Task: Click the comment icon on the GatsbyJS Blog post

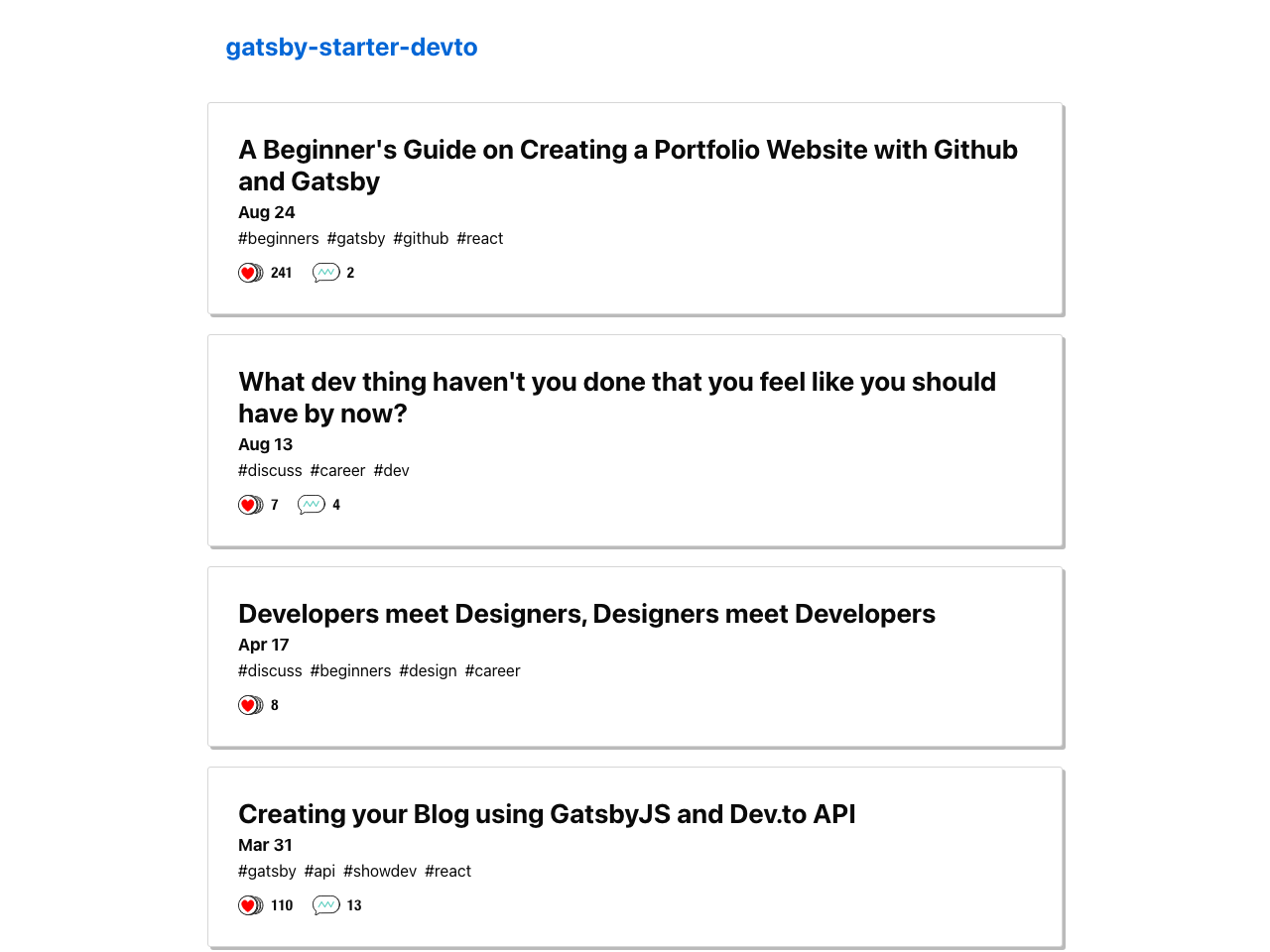Action: tap(325, 905)
